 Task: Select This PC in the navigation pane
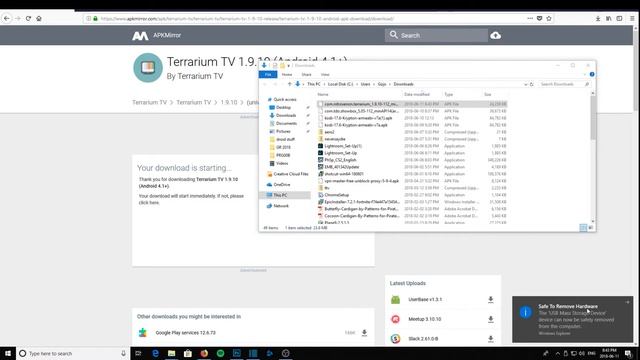coord(284,195)
